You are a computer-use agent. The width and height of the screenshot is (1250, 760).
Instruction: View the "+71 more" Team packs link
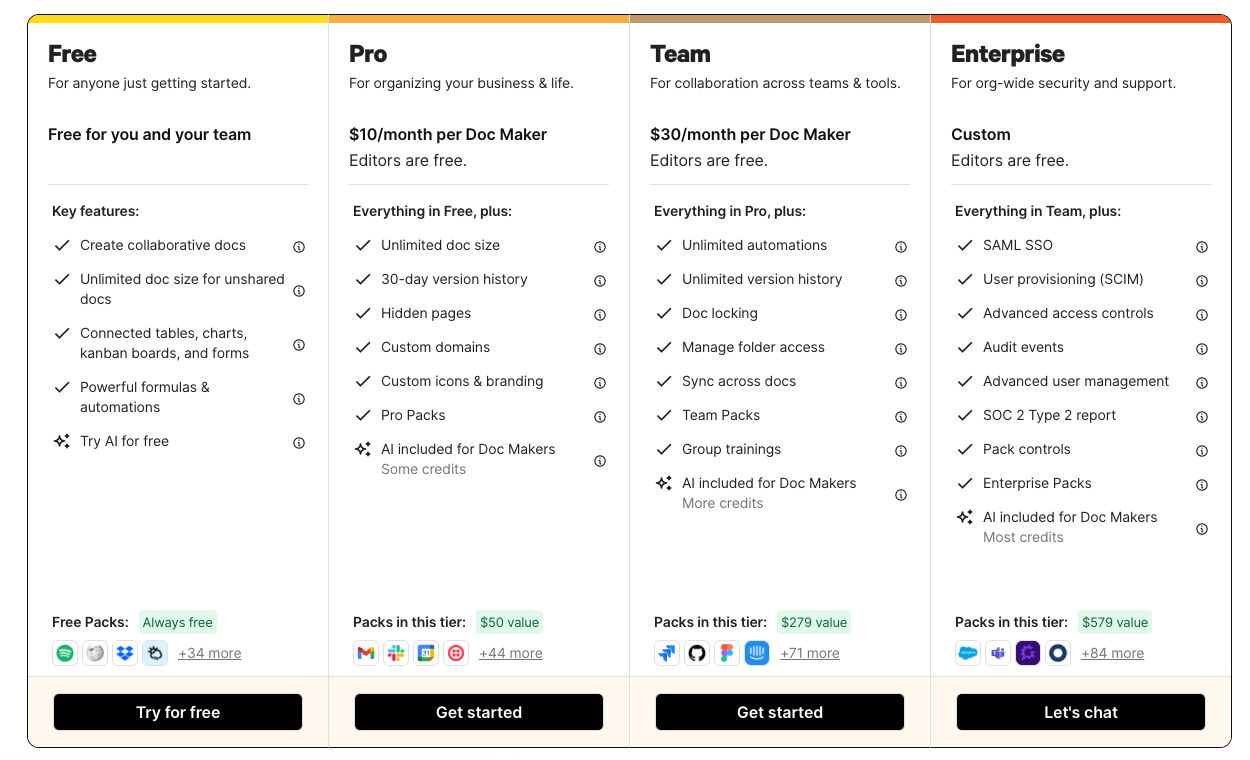coord(810,653)
